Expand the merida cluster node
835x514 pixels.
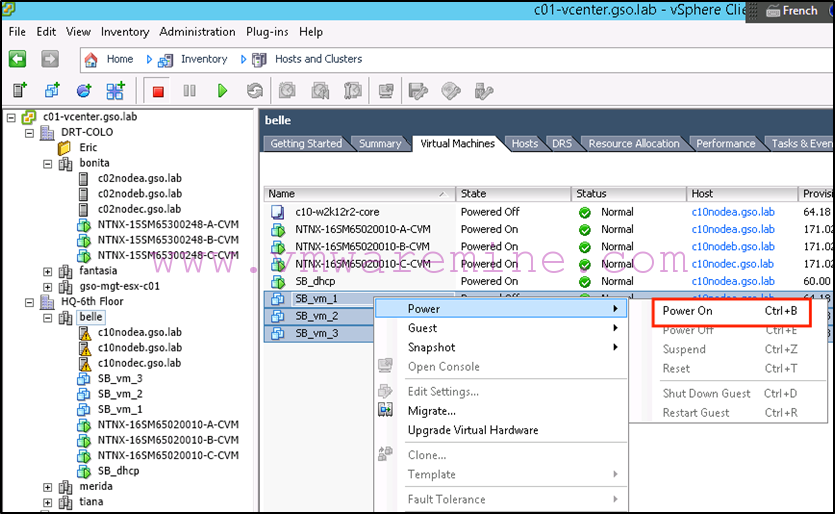click(x=47, y=487)
